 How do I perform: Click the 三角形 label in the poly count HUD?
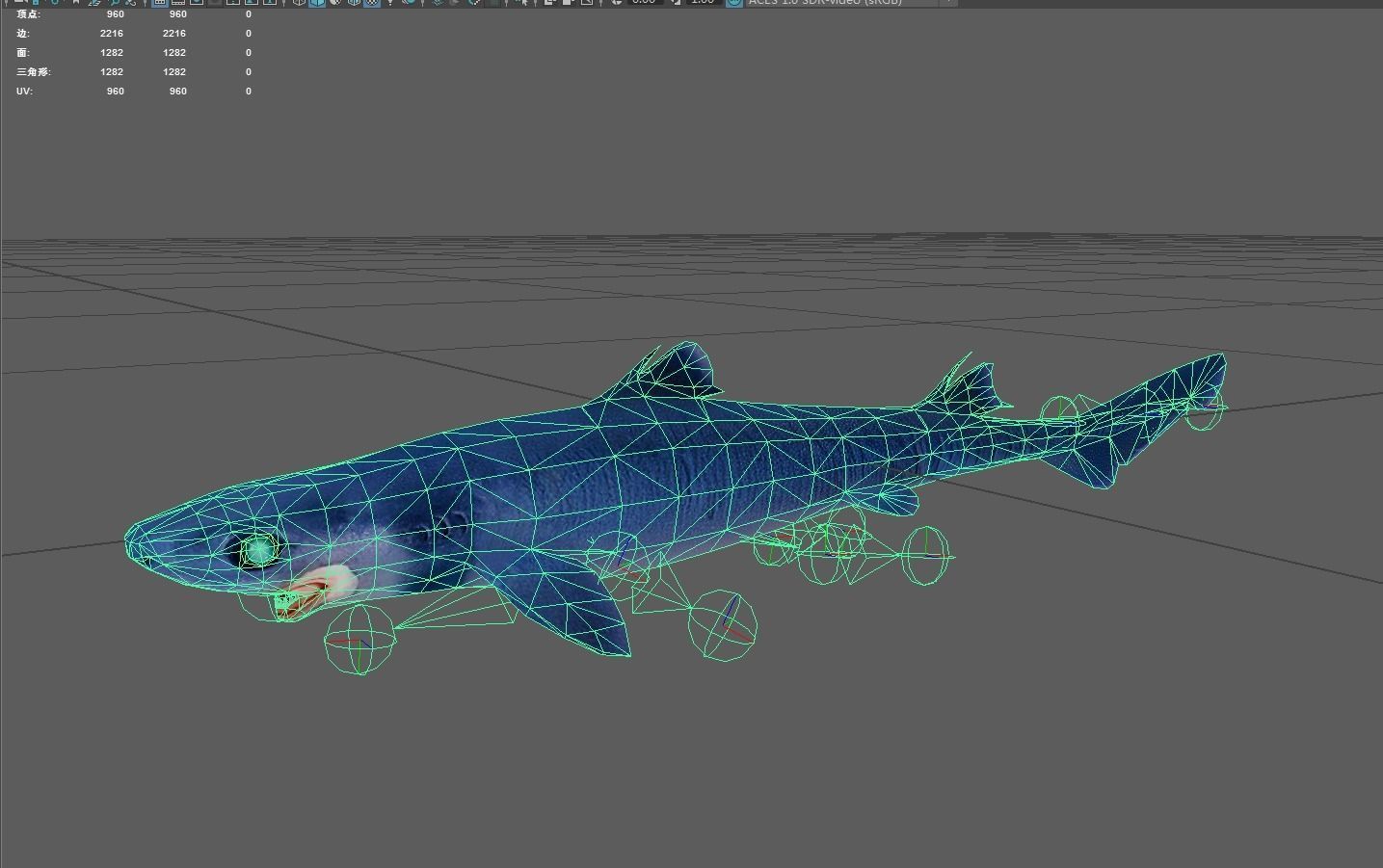pyautogui.click(x=33, y=72)
